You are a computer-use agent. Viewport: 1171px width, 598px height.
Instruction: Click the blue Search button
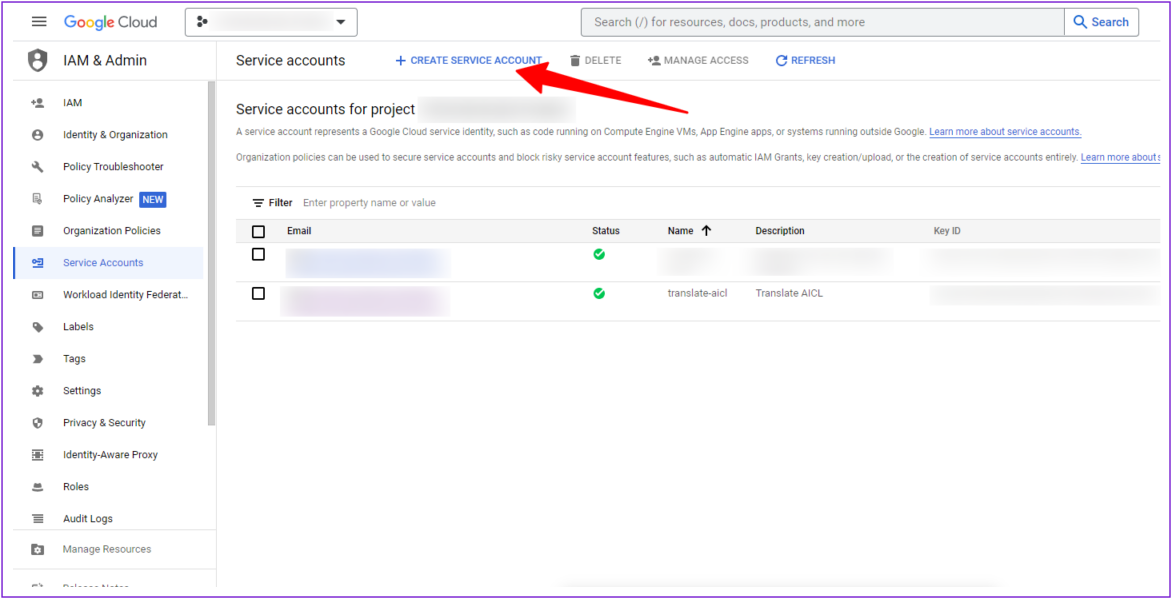click(x=1101, y=22)
